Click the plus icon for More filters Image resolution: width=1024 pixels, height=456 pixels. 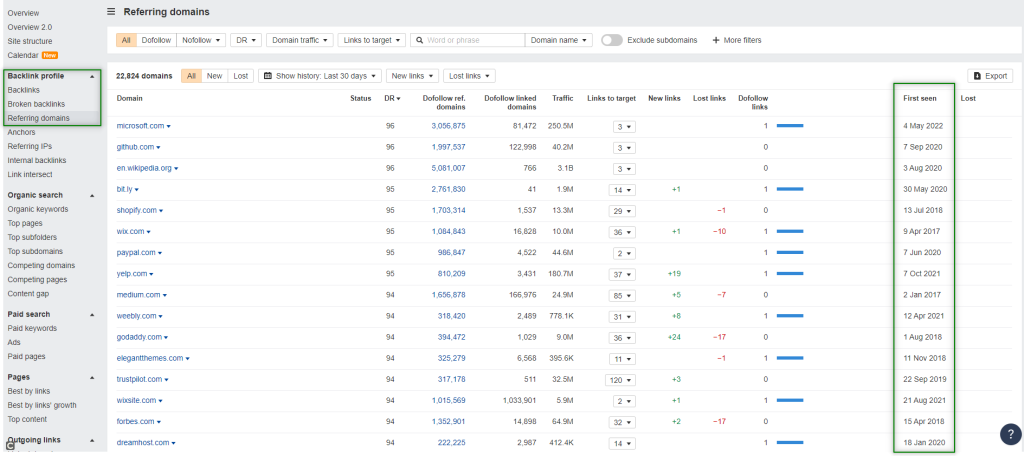tap(716, 40)
